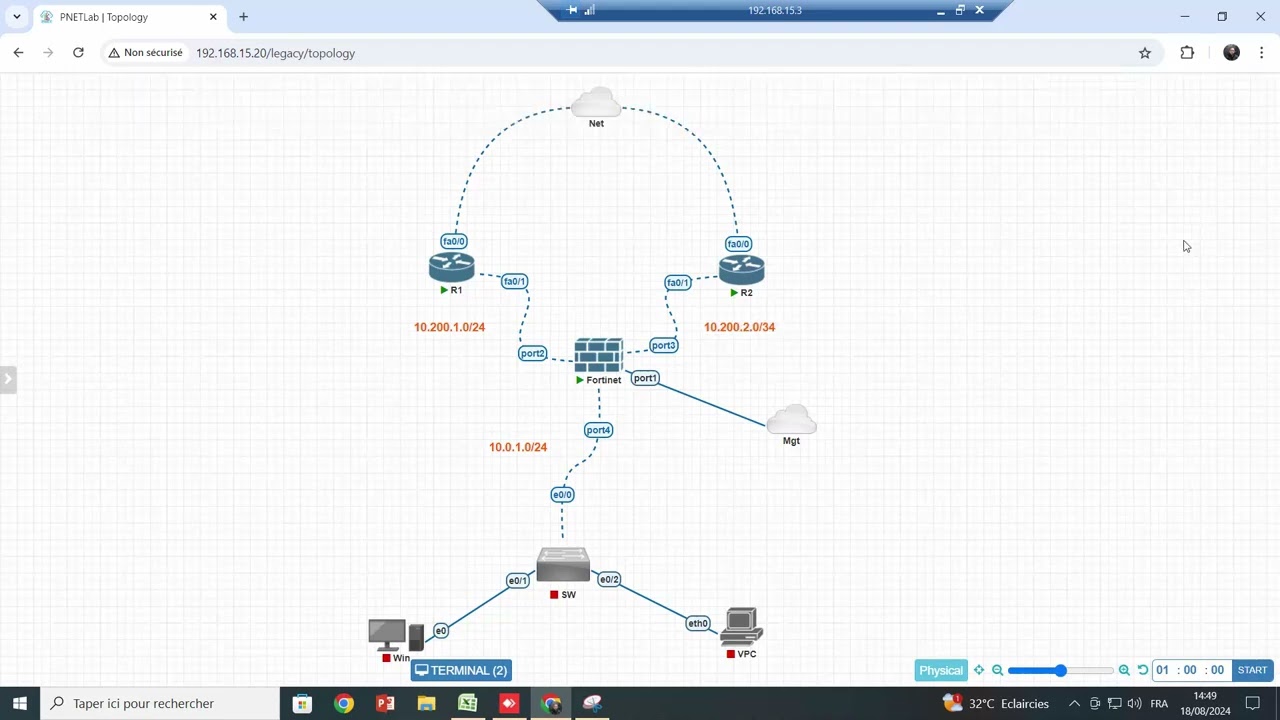Reload the PNETLab page
Viewport: 1280px width, 720px height.
point(78,53)
